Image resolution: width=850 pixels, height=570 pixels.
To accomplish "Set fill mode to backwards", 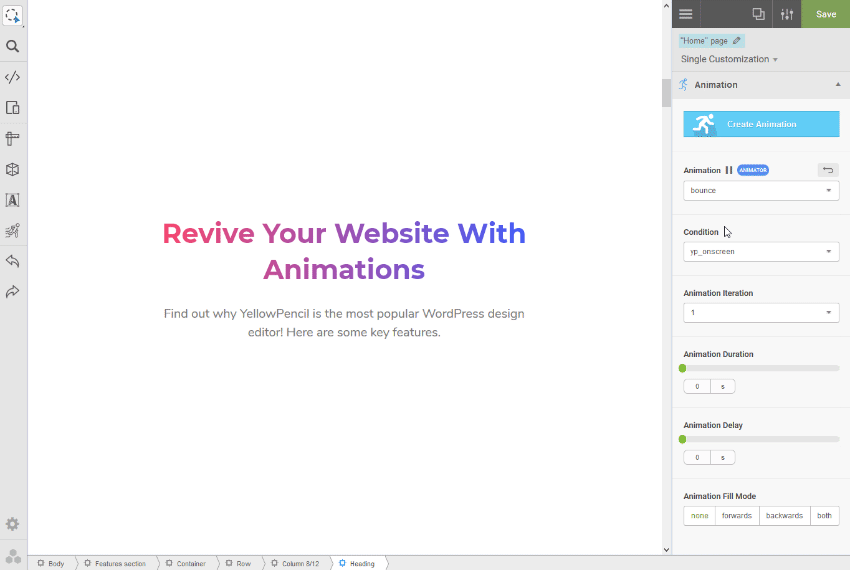I will coord(784,516).
